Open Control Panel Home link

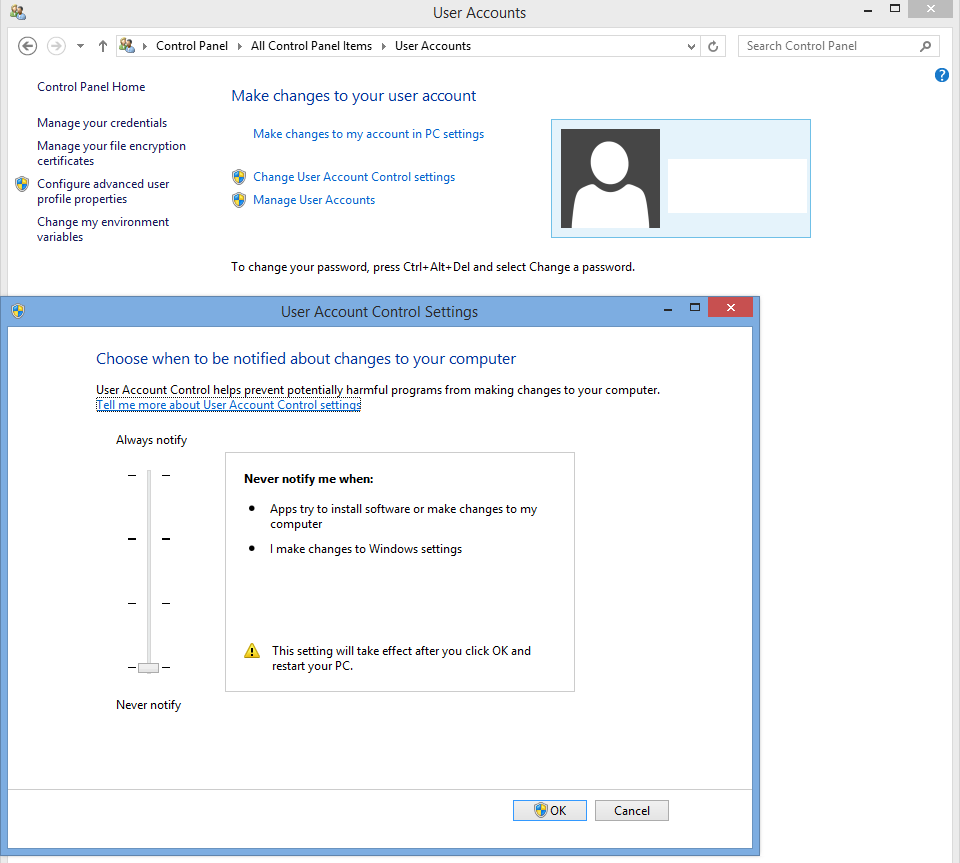click(x=91, y=87)
